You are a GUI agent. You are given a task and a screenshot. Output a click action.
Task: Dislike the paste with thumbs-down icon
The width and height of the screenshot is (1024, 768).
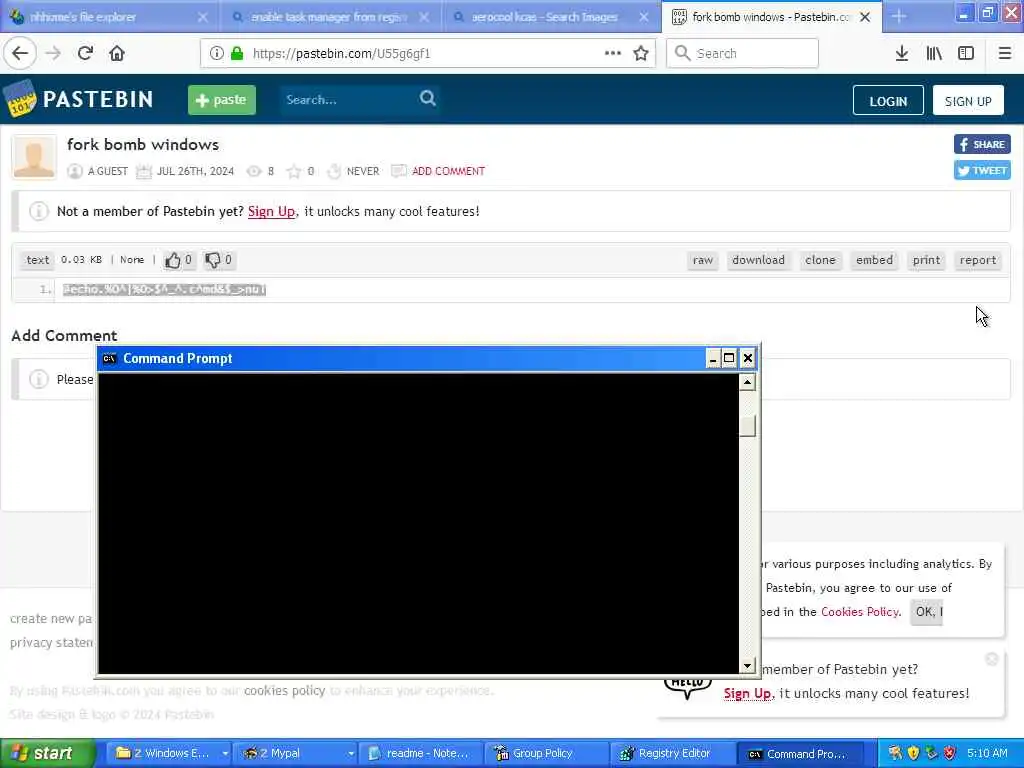[x=213, y=260]
